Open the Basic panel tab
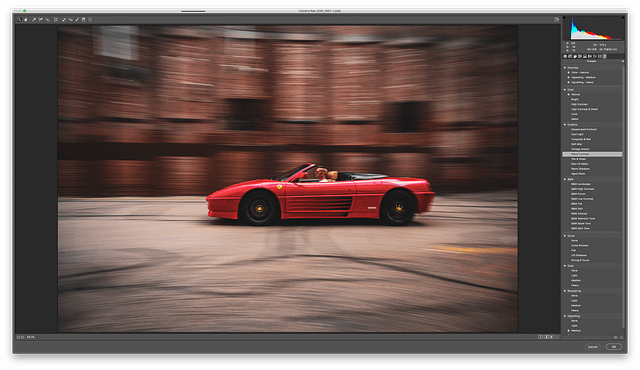Image resolution: width=640 pixels, height=370 pixels. click(565, 56)
